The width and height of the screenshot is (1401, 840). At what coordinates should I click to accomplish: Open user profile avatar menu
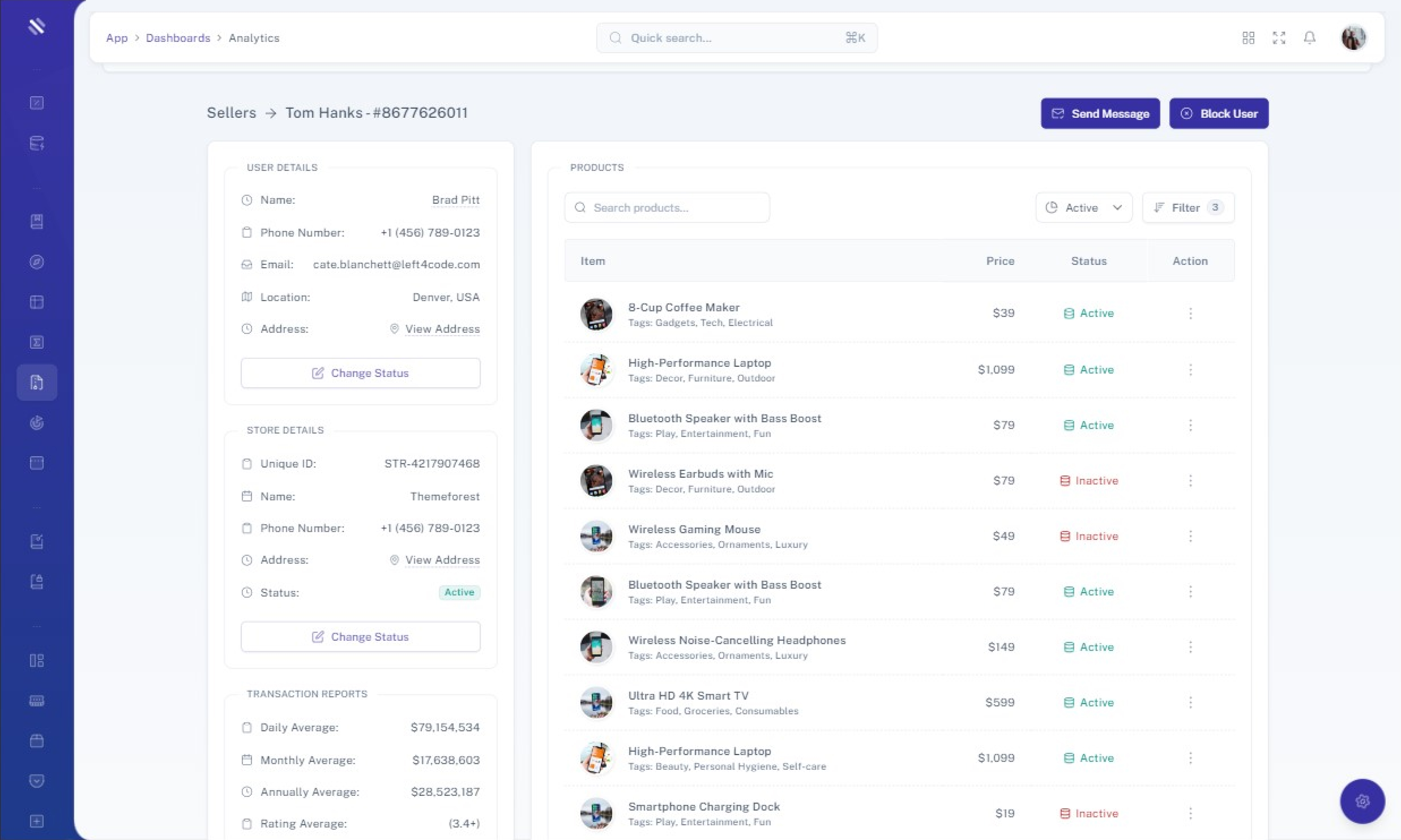[1353, 38]
